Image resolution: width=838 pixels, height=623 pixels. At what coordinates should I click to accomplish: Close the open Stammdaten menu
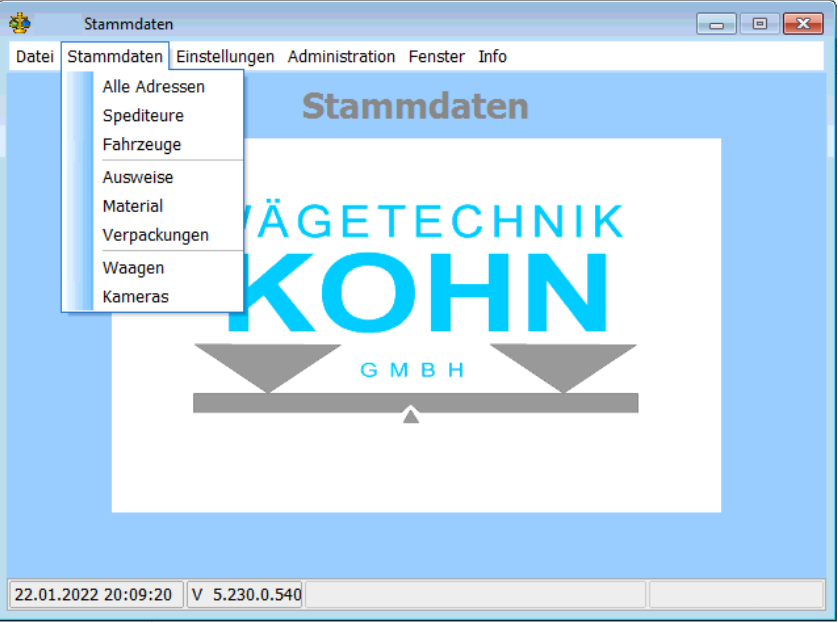[x=115, y=56]
